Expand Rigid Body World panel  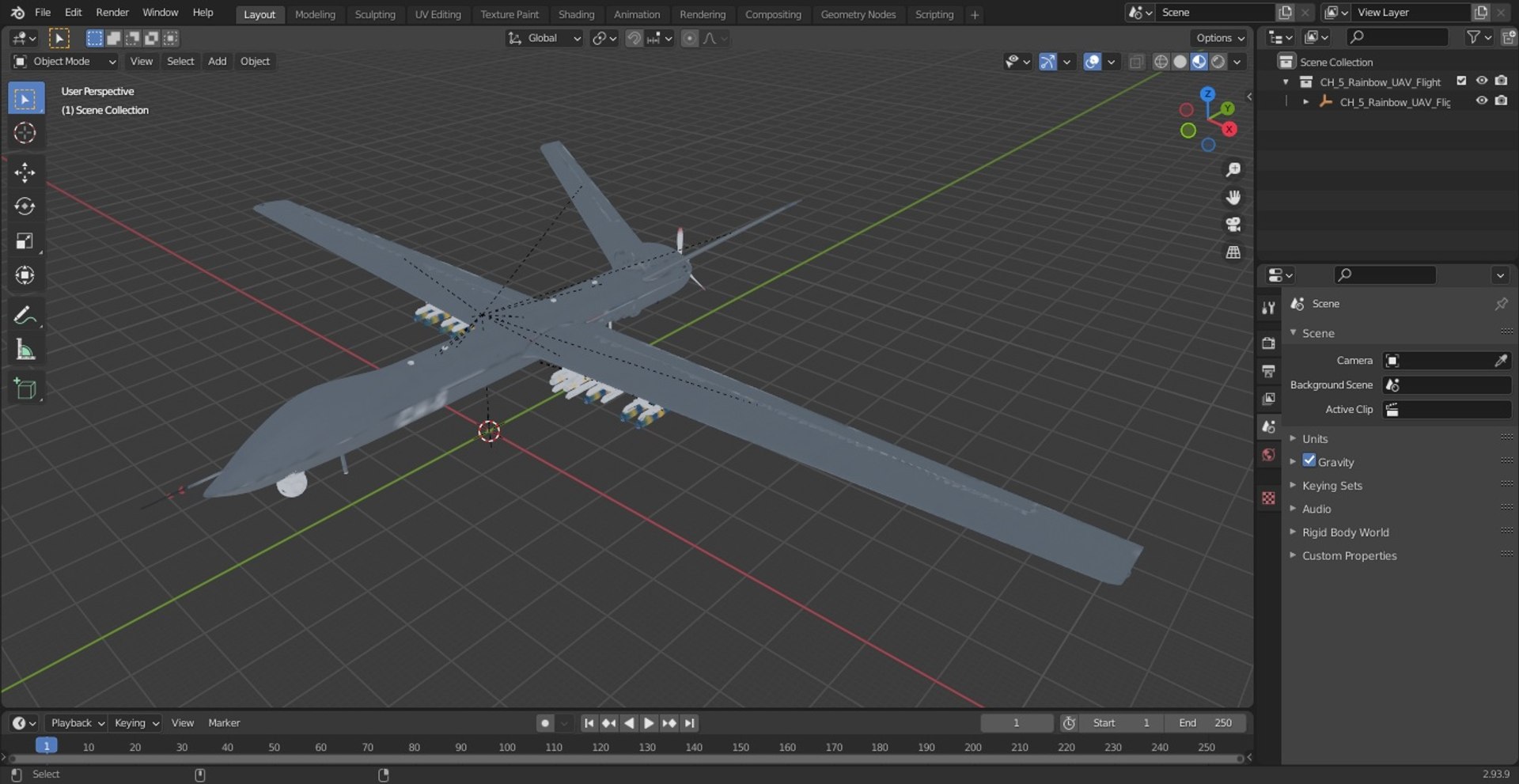pyautogui.click(x=1345, y=532)
